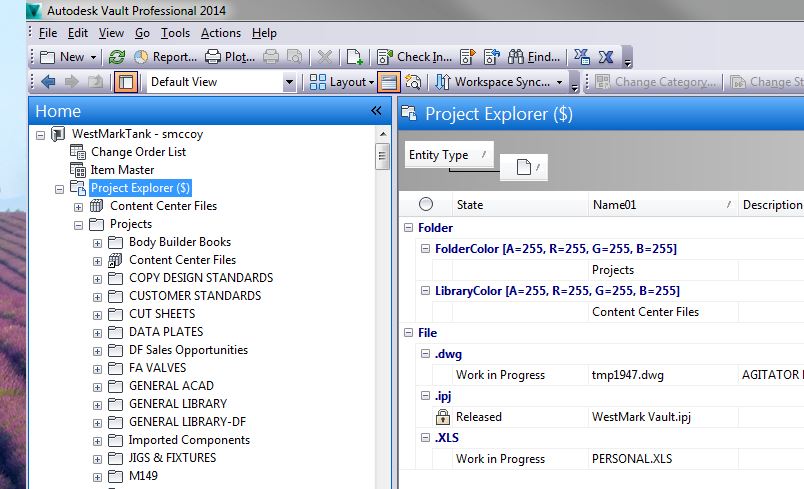Click the Plot printer button
Screen dimensions: 804x489
pos(230,57)
